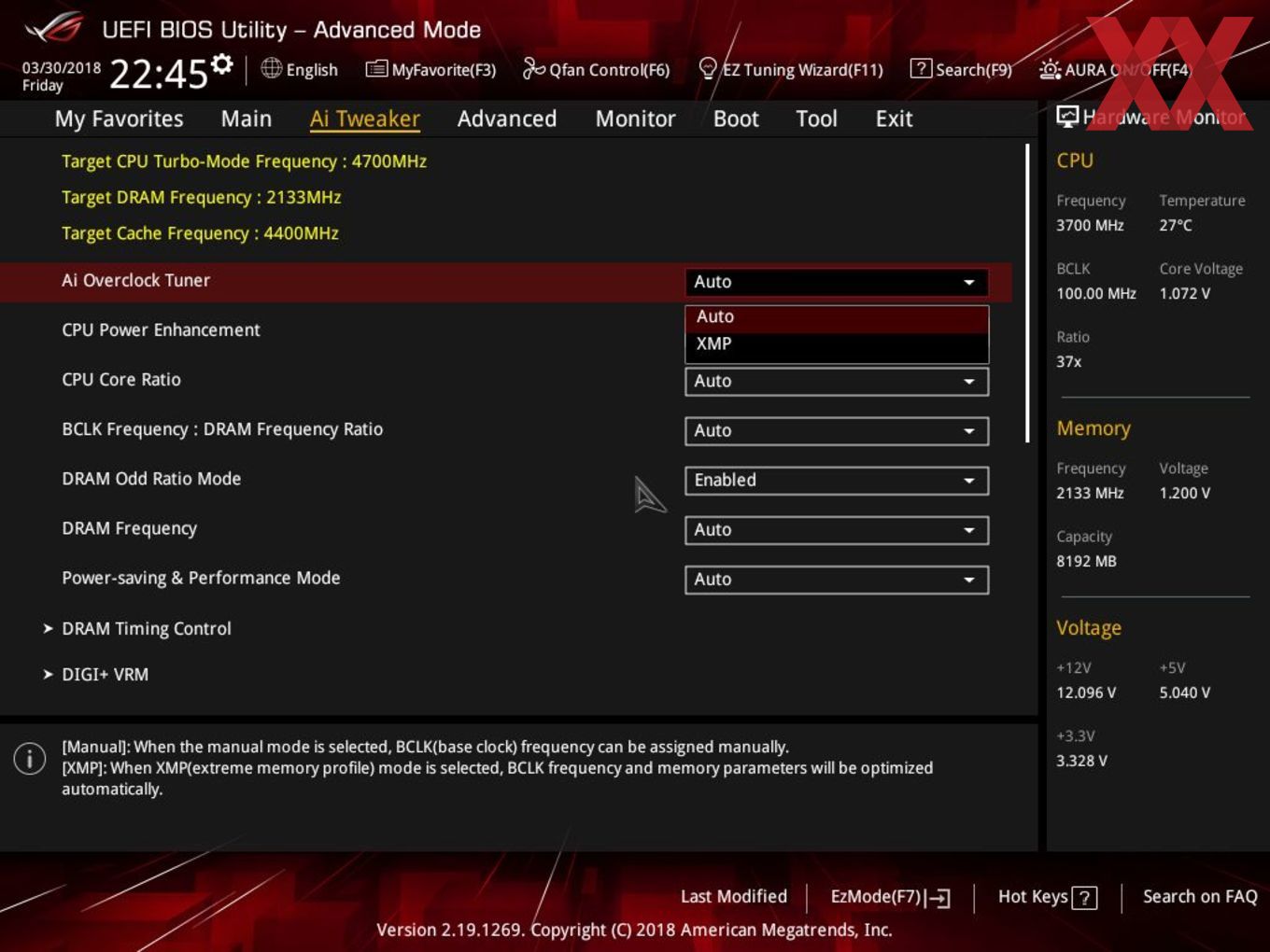This screenshot has width=1270, height=952.
Task: Click Target Cache Frequency : 4400MHz text
Action: pos(200,233)
